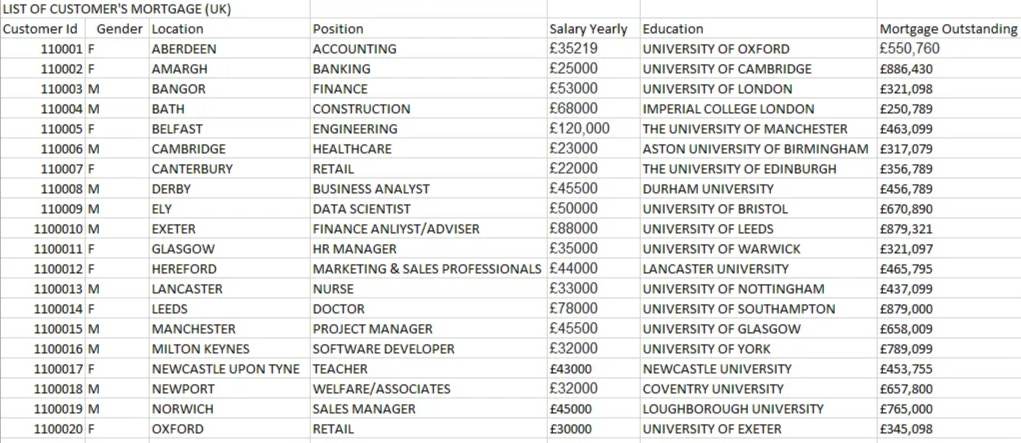This screenshot has height=443, width=1021.
Task: Click the customer ID 110005 cell
Action: point(62,129)
